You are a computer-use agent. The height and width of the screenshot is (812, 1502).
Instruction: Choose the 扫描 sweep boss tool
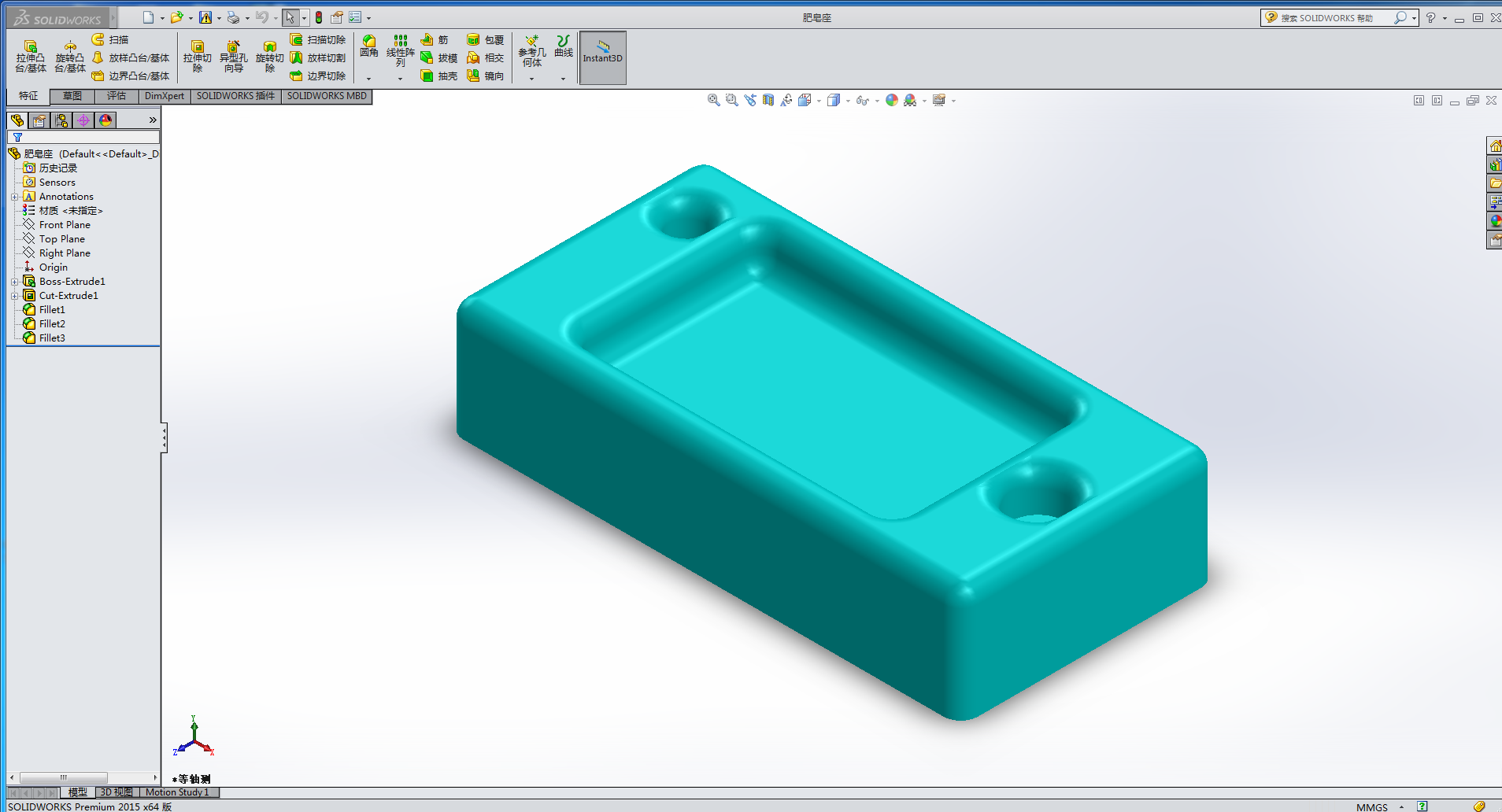(110, 39)
